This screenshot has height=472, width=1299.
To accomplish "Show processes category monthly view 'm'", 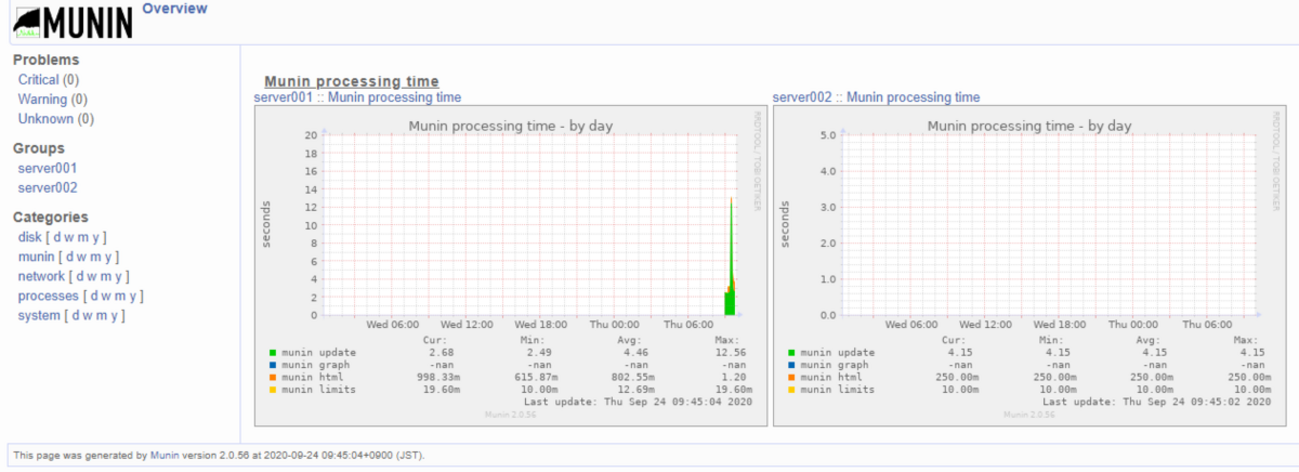I will pyautogui.click(x=120, y=296).
